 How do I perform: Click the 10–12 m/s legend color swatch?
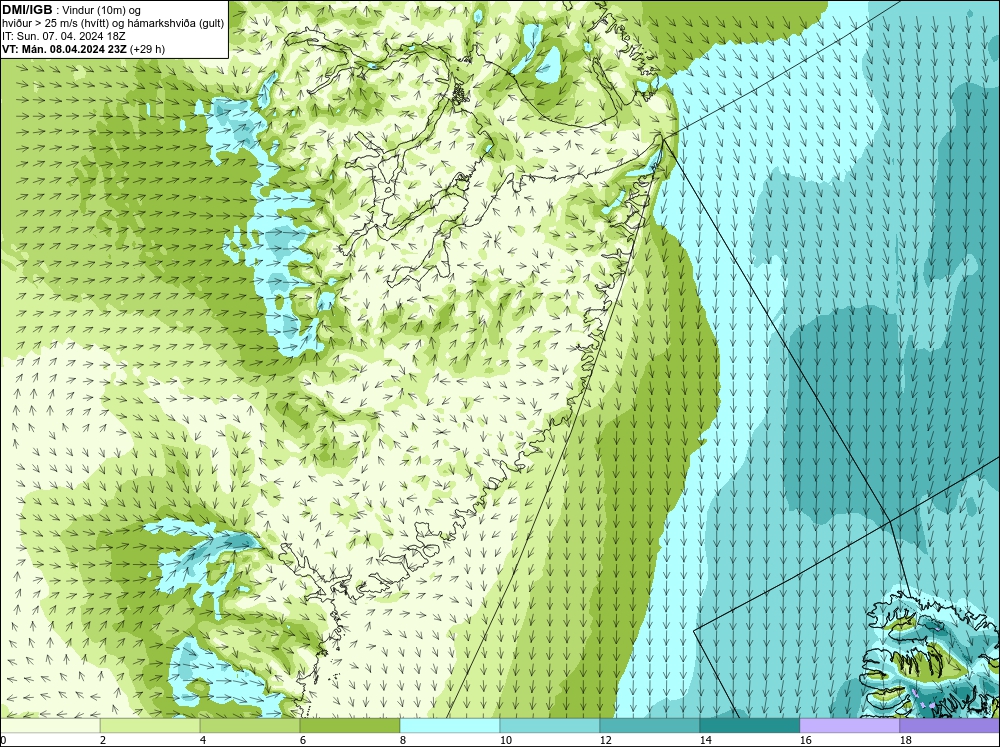pos(550,726)
